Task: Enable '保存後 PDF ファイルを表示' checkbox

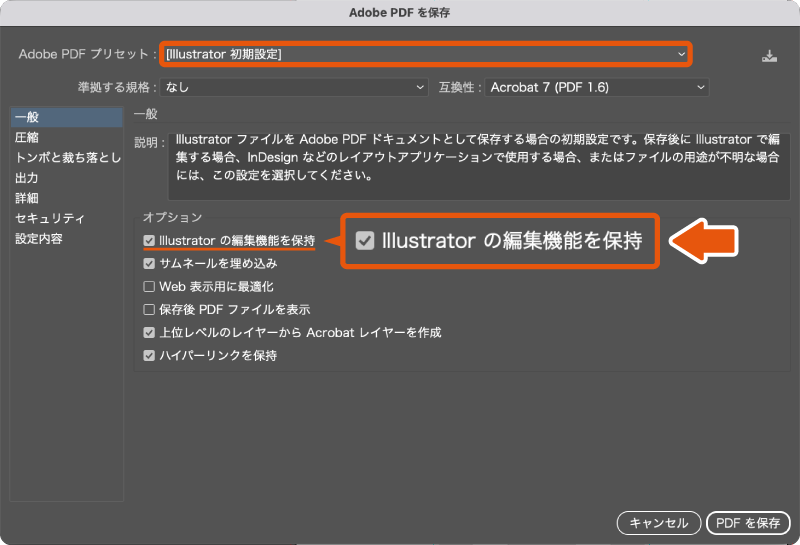Action: (149, 310)
